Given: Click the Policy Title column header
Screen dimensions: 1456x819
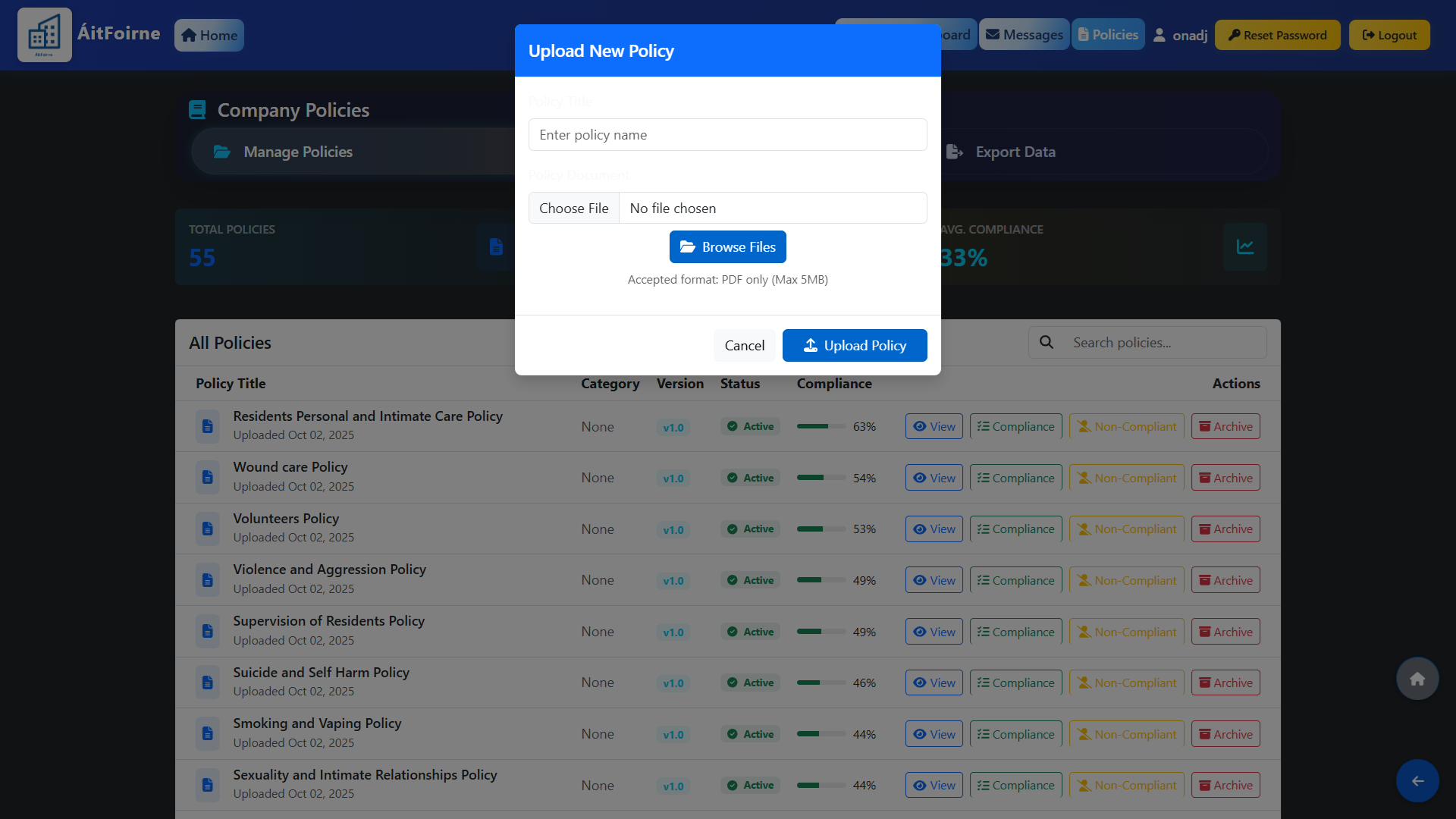Looking at the screenshot, I should point(231,383).
